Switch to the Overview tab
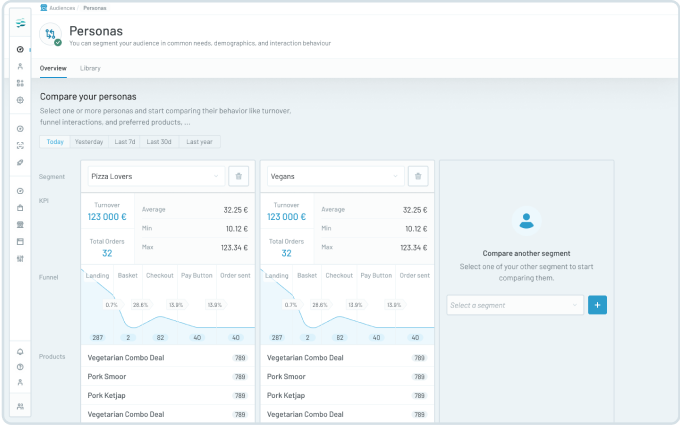Screen dimensions: 680x425 click(53, 68)
